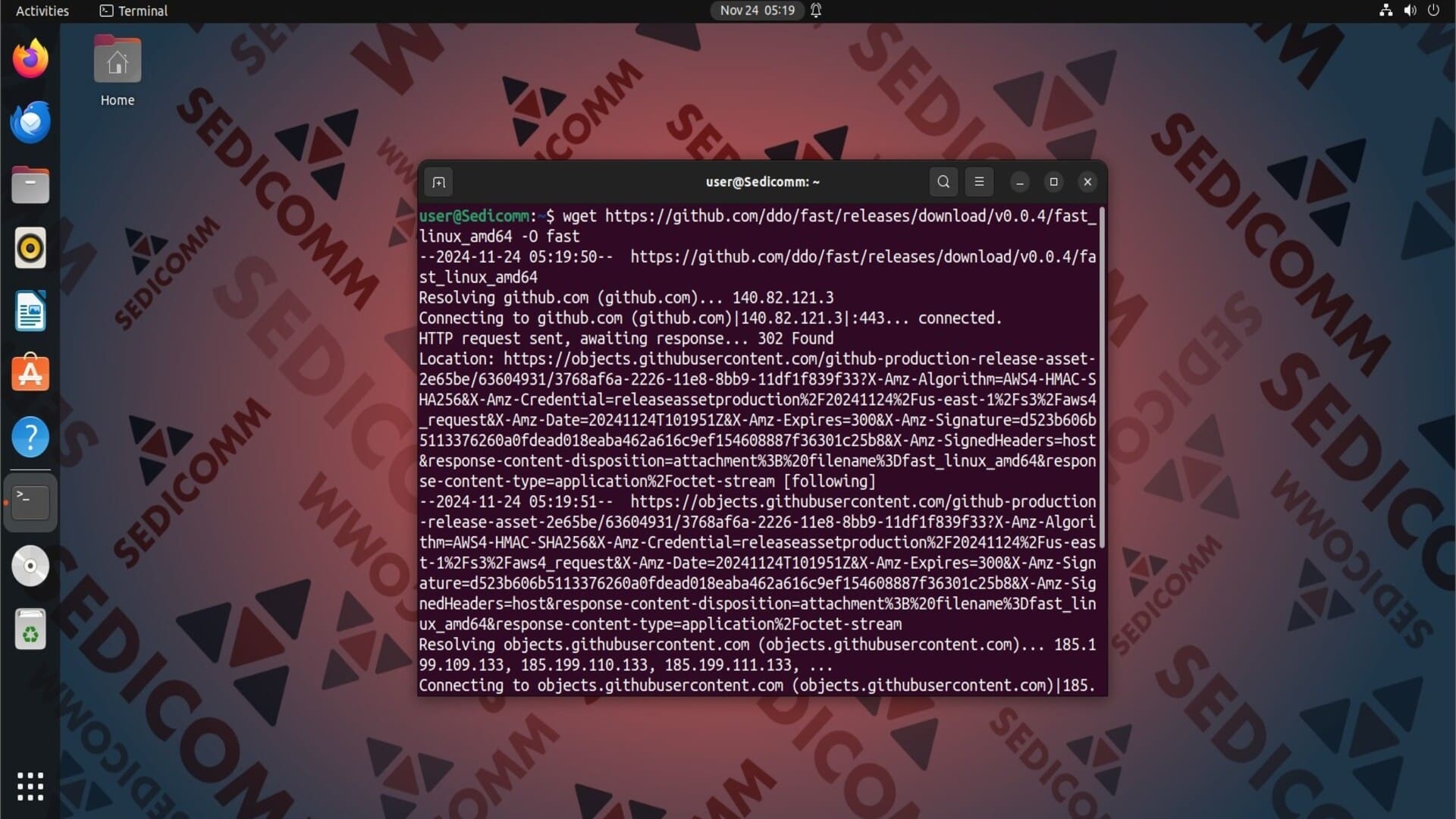This screenshot has width=1456, height=819.
Task: Open the Trash in the dock
Action: click(x=30, y=629)
